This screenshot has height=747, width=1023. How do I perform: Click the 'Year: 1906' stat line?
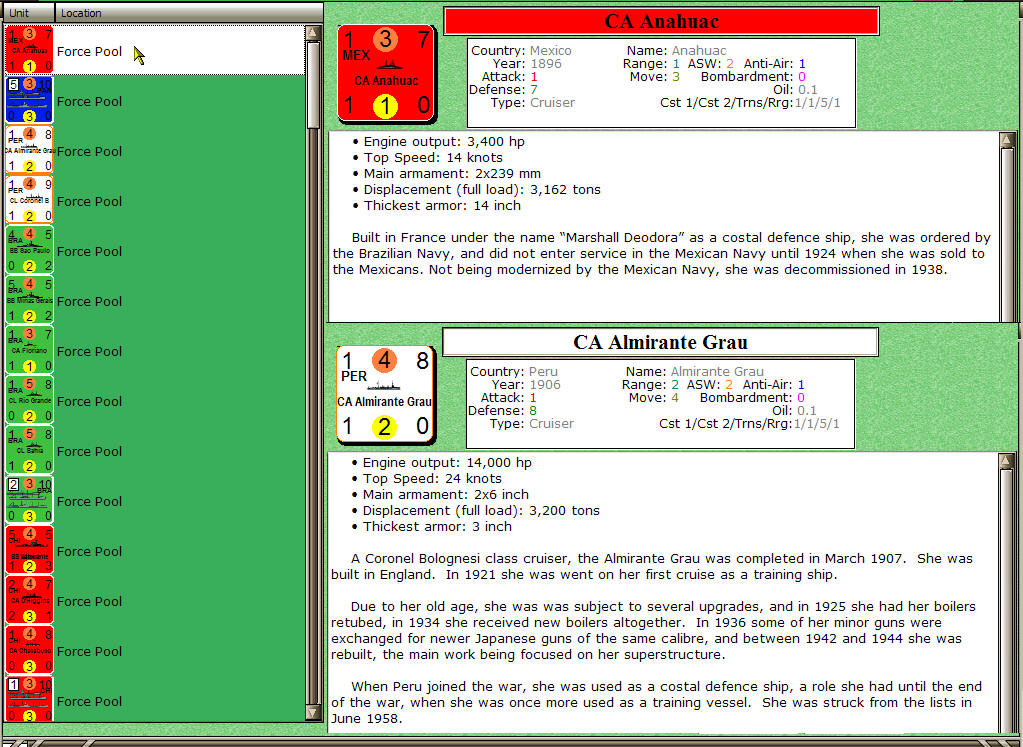click(x=526, y=385)
